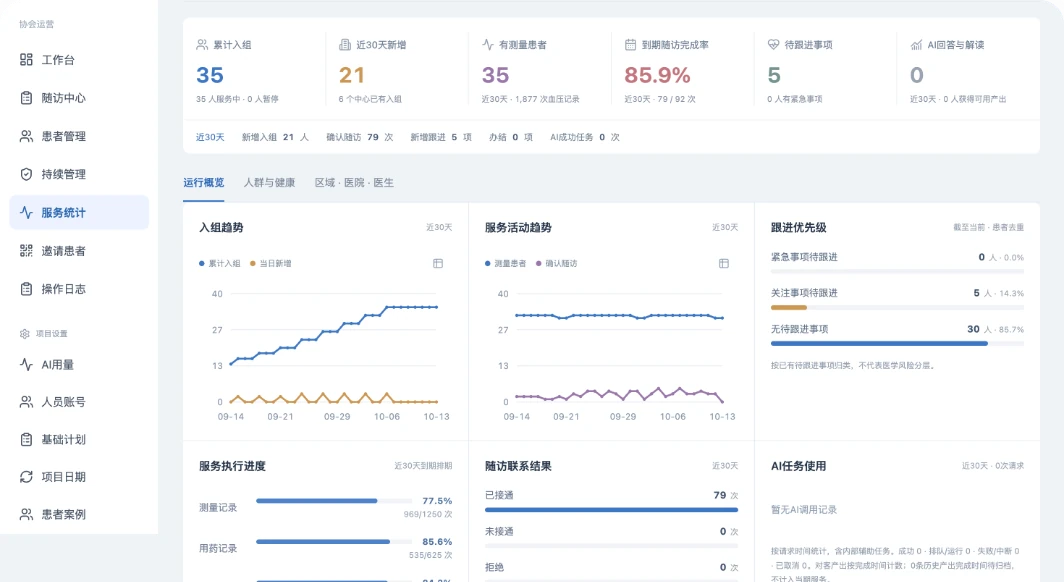Toggle 累计入组 legend series
The height and width of the screenshot is (582, 1064).
pos(219,263)
